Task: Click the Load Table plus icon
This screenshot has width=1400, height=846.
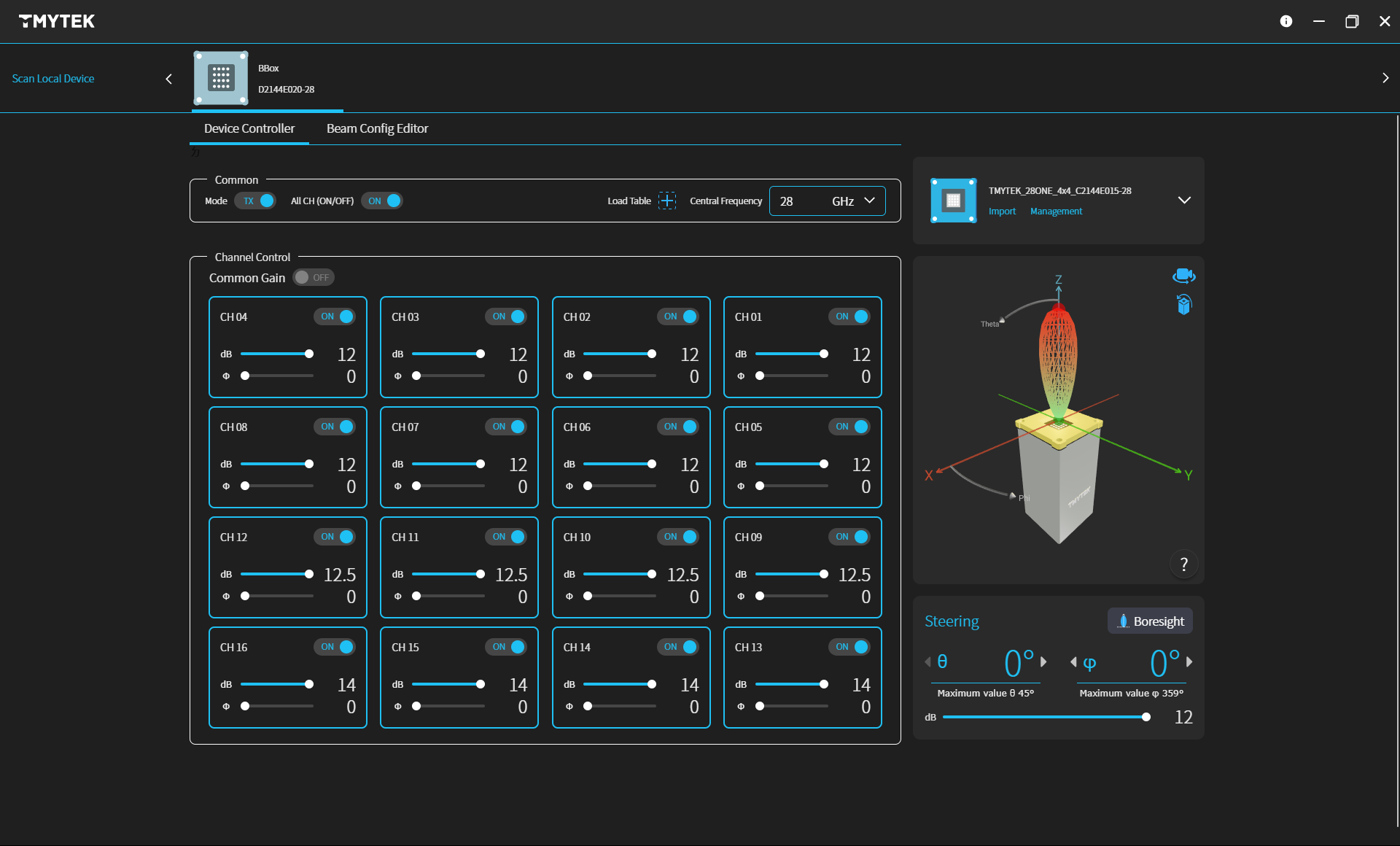Action: (x=666, y=201)
